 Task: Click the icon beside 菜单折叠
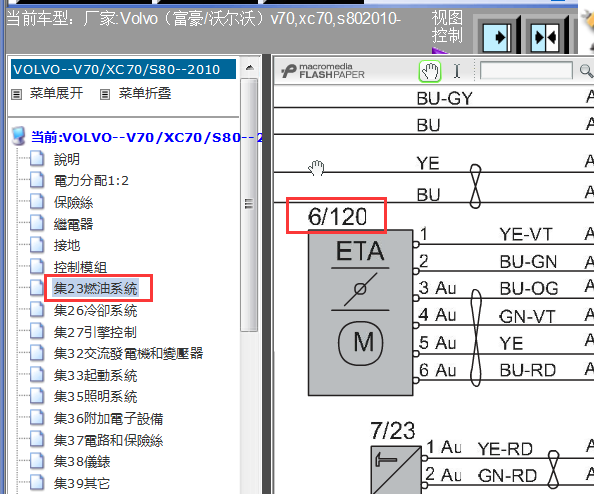(105, 94)
